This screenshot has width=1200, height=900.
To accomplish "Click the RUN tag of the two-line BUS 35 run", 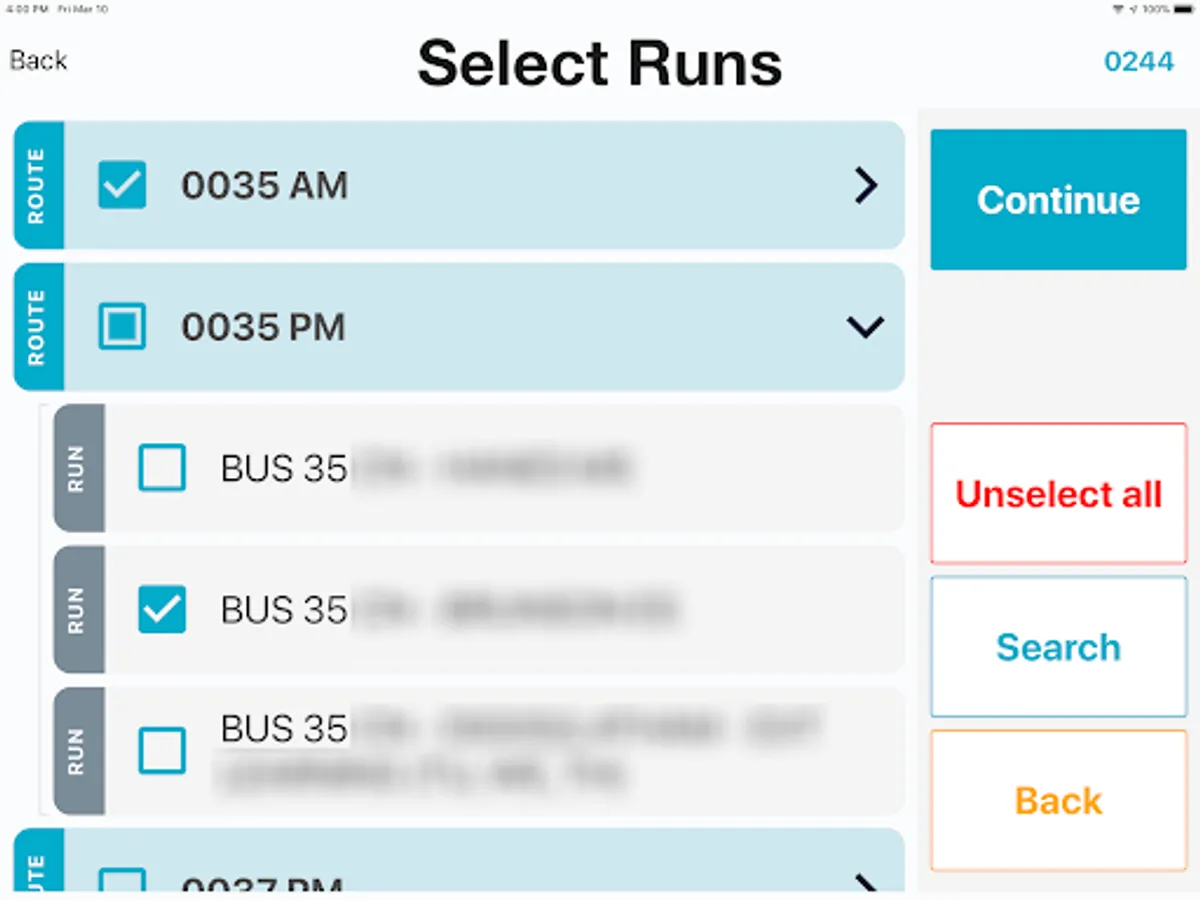I will pyautogui.click(x=78, y=752).
